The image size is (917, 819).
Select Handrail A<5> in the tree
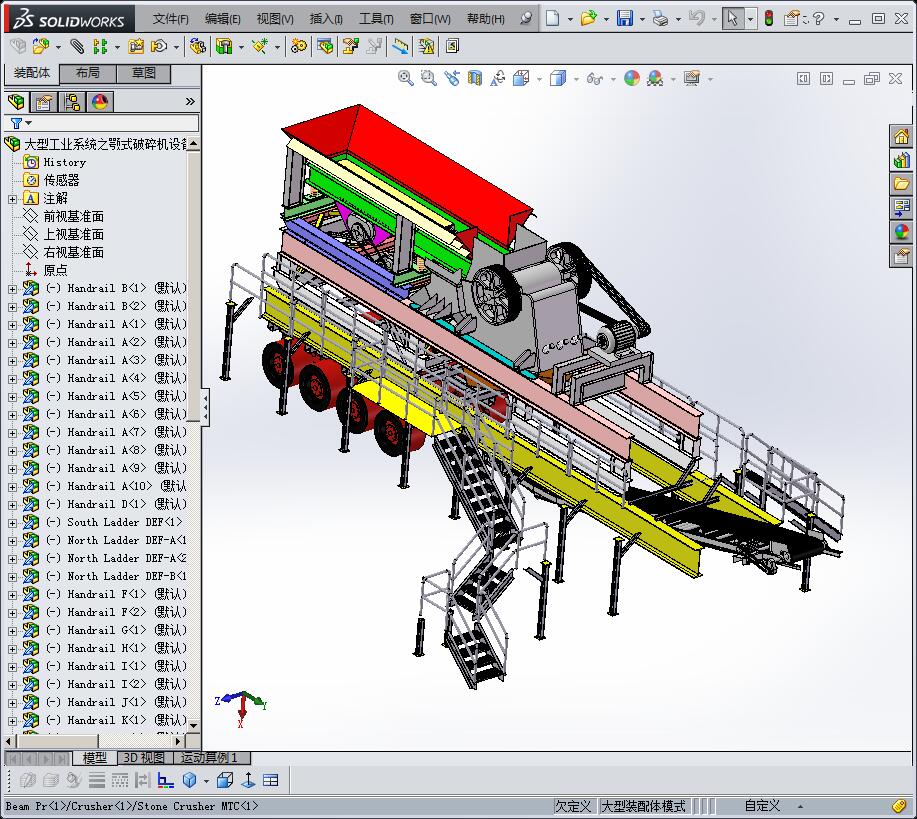pyautogui.click(x=116, y=397)
